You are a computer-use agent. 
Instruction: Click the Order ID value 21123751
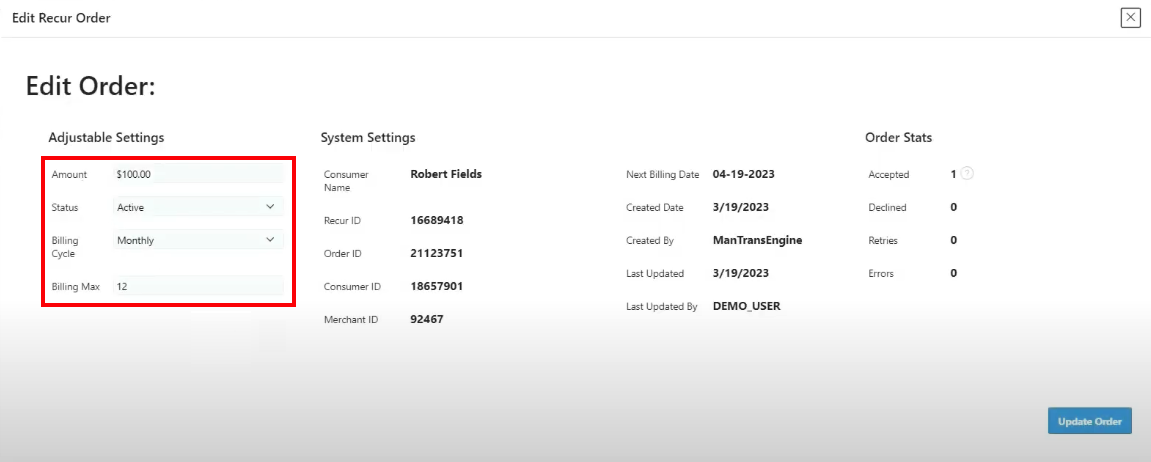click(x=437, y=253)
